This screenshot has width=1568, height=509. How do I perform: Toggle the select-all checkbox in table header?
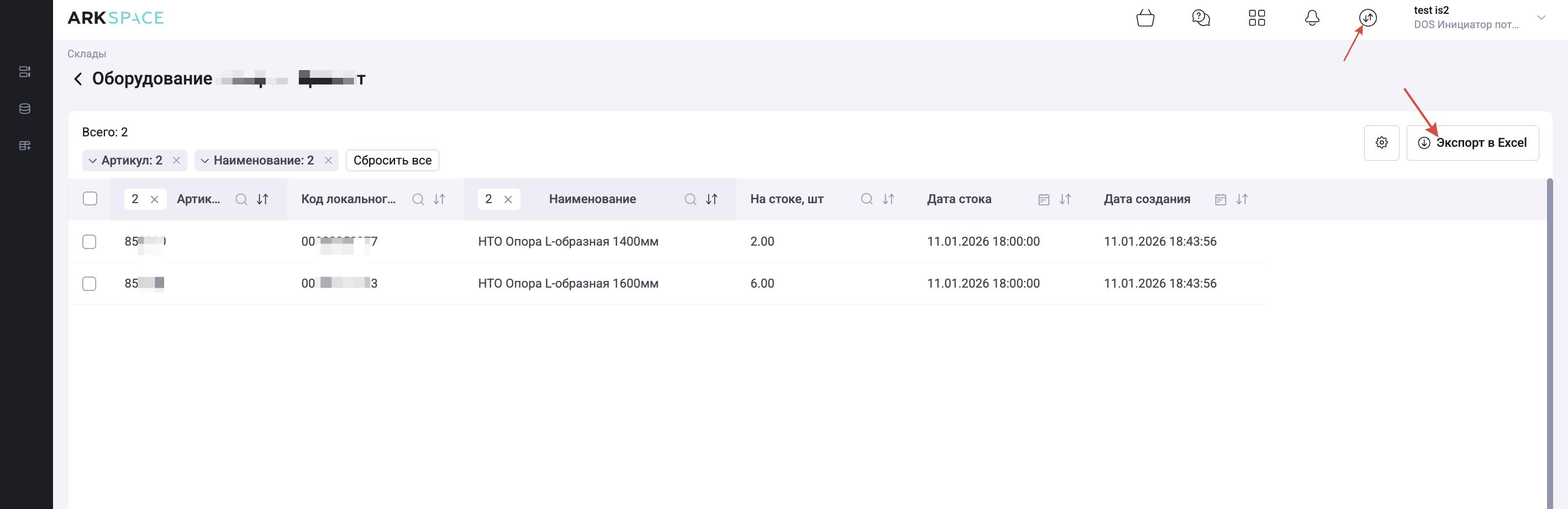point(90,199)
